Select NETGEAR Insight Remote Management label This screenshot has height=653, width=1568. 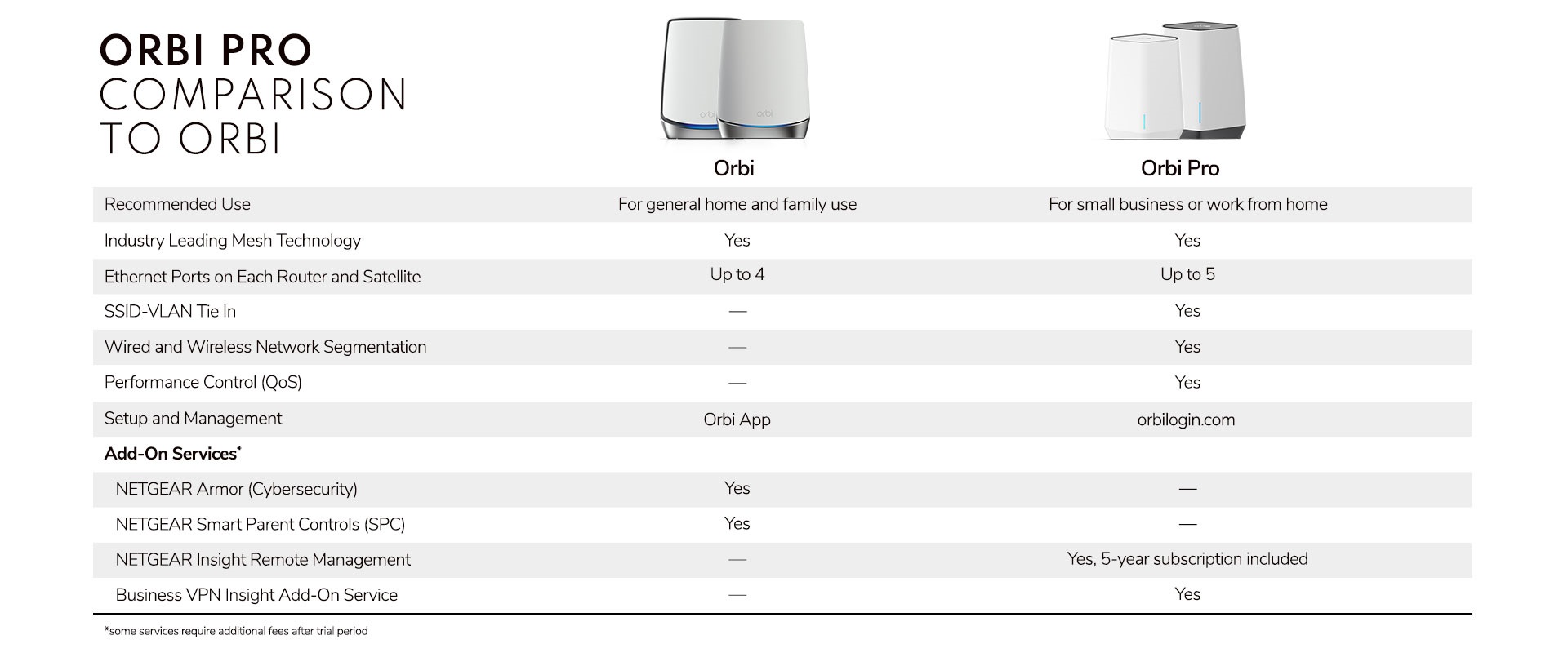click(x=262, y=560)
